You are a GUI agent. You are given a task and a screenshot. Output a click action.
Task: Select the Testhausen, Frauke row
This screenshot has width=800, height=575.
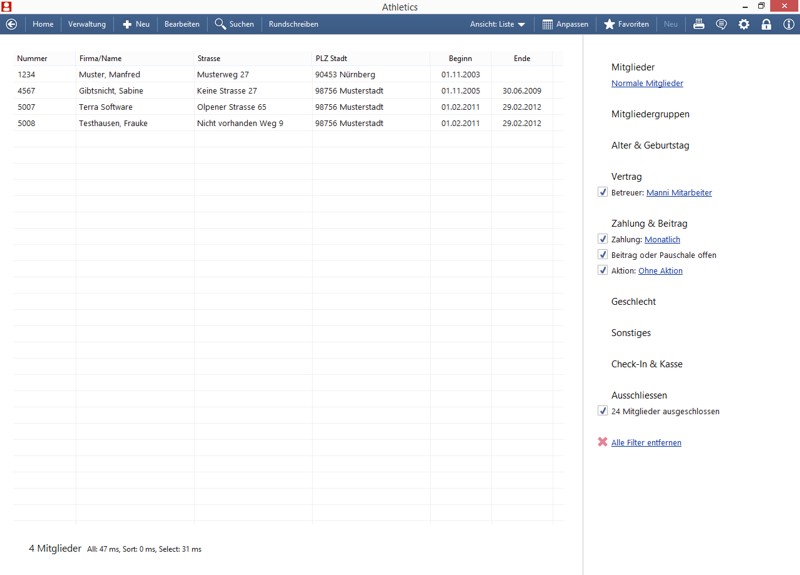click(x=288, y=123)
